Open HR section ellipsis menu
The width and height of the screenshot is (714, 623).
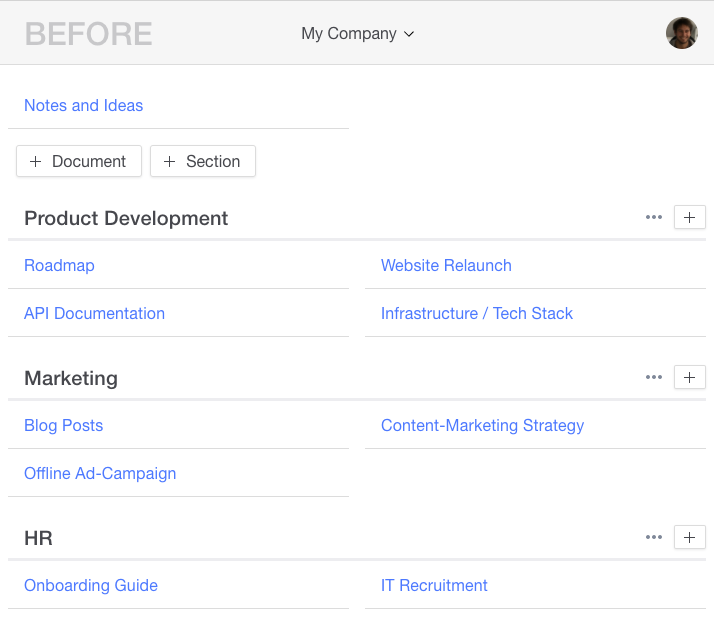653,537
